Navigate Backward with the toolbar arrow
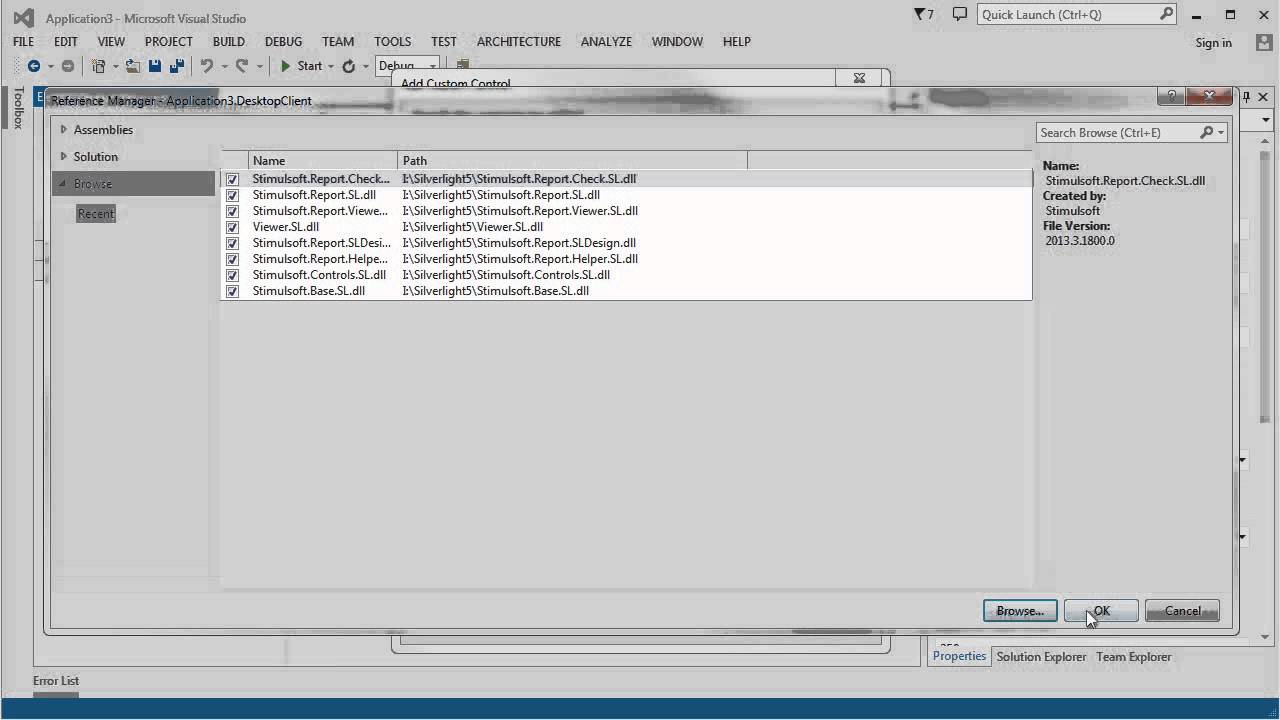The width and height of the screenshot is (1280, 720). pos(34,66)
